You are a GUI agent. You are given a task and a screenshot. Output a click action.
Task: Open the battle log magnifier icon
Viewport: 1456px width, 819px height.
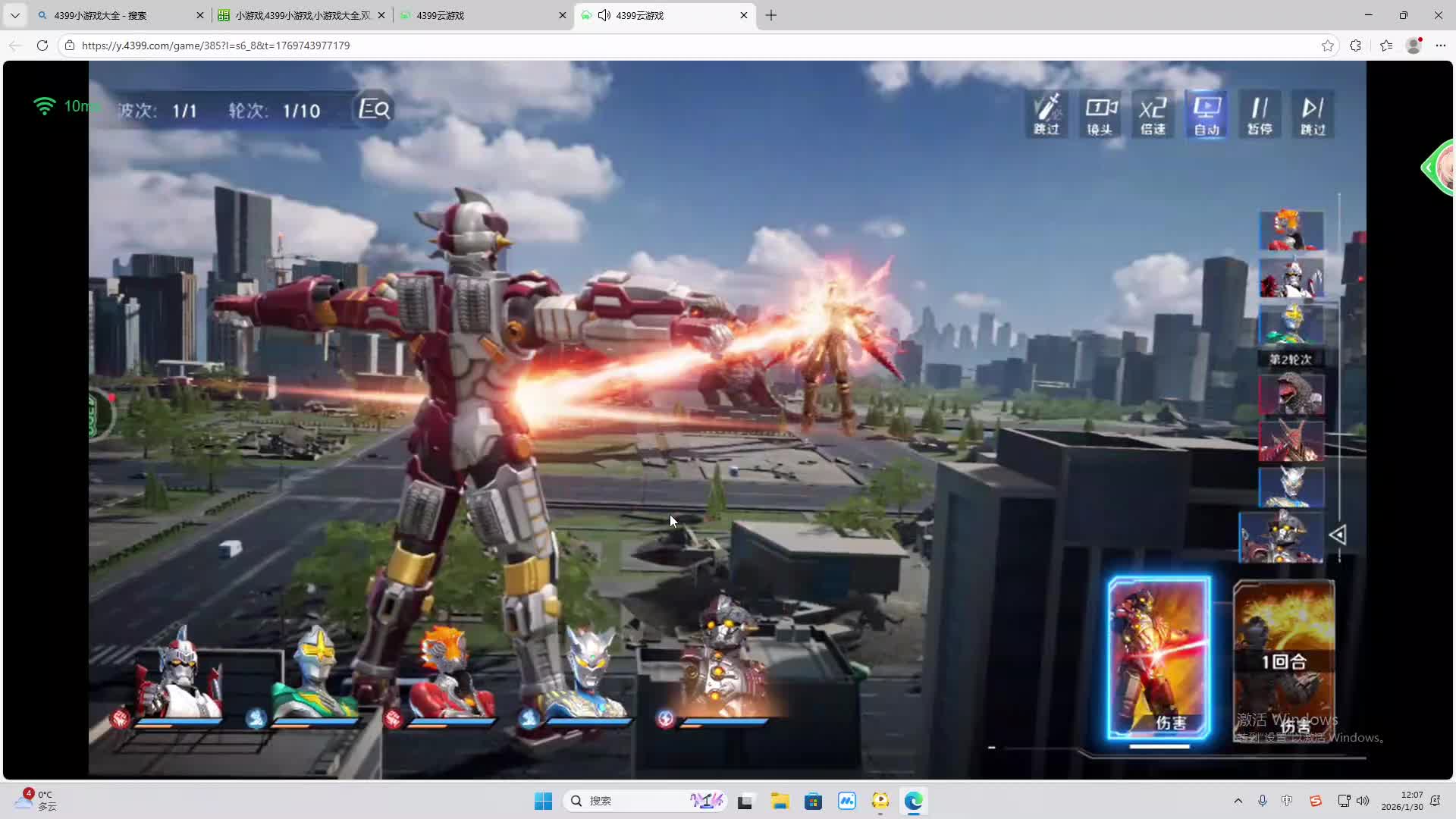click(374, 109)
